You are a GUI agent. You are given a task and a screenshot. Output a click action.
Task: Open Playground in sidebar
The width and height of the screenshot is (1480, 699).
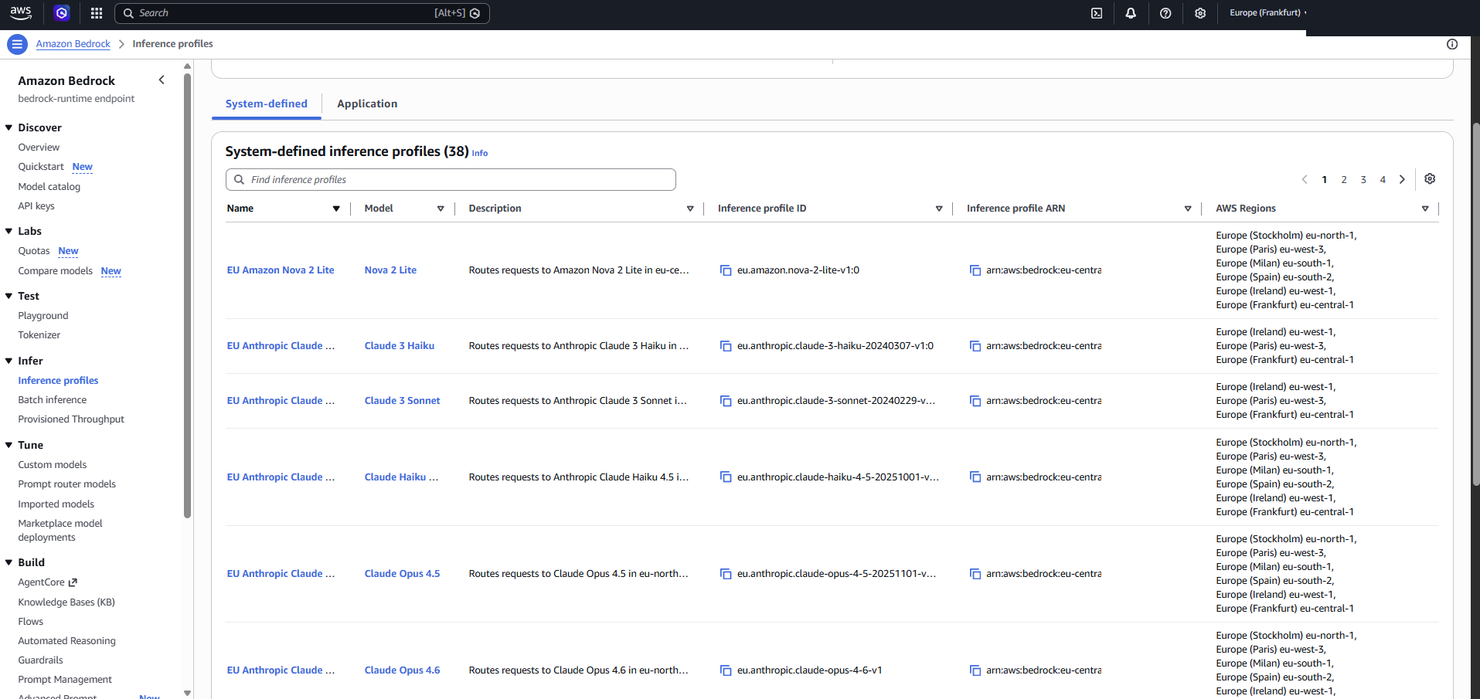tap(43, 316)
